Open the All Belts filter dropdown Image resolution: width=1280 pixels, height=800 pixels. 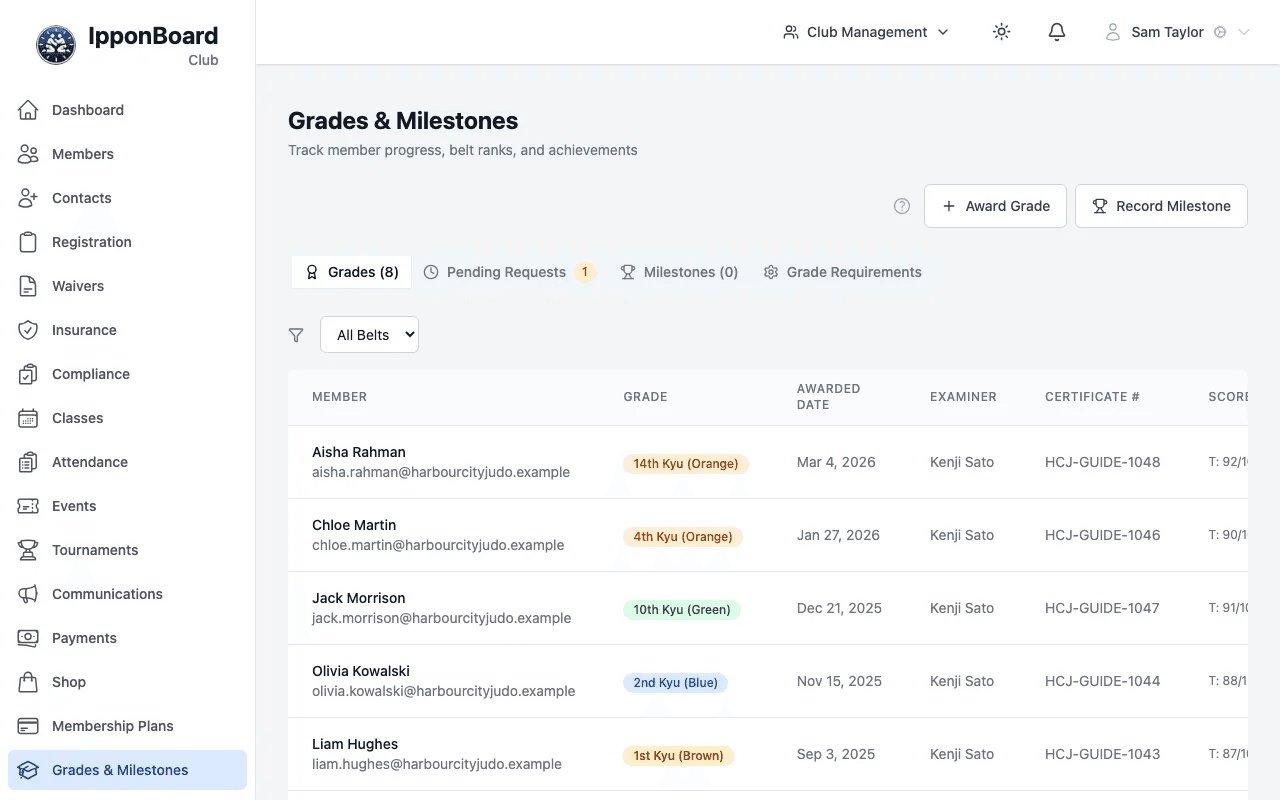tap(369, 335)
